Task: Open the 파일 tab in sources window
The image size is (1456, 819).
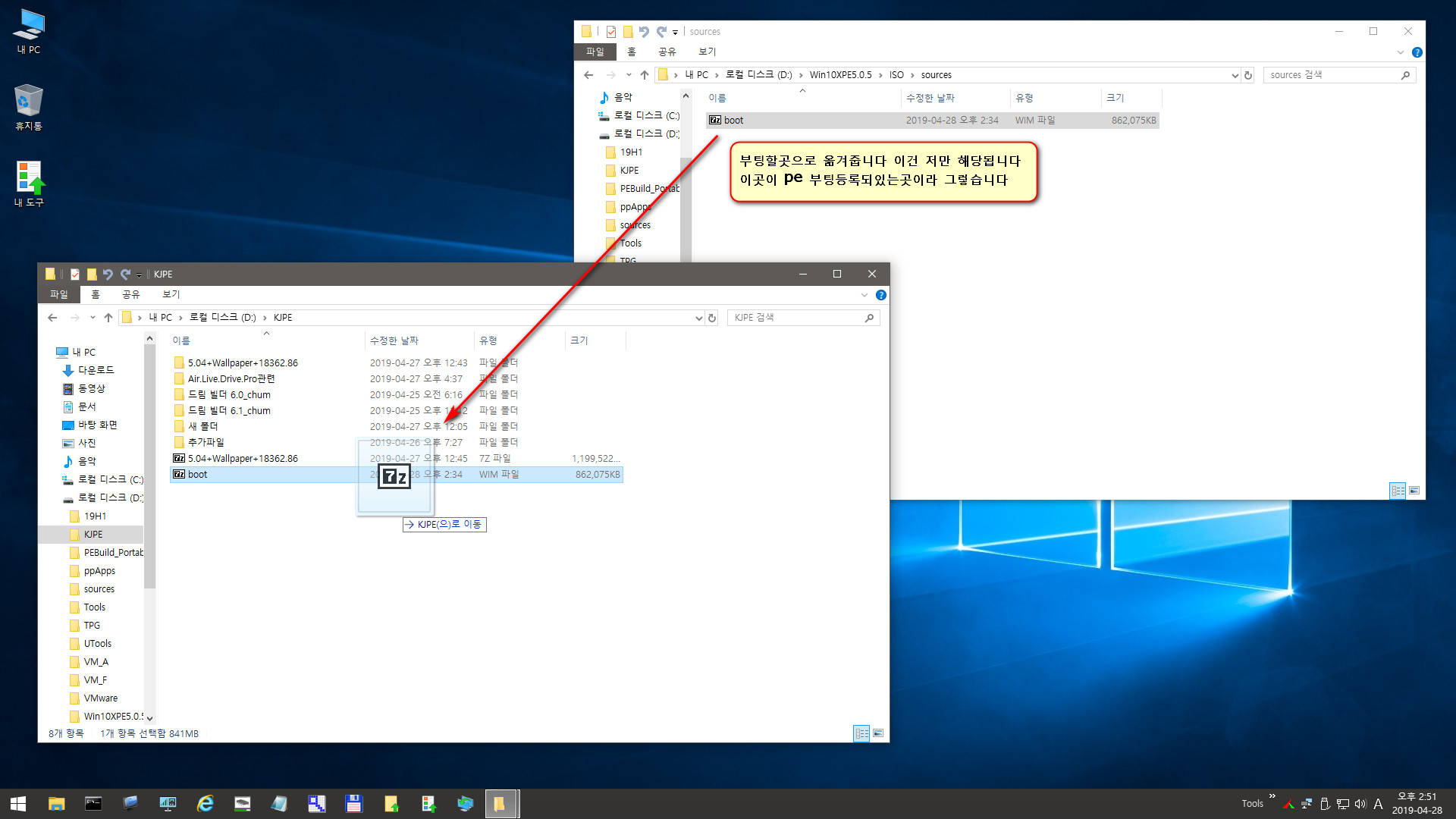Action: pyautogui.click(x=595, y=52)
